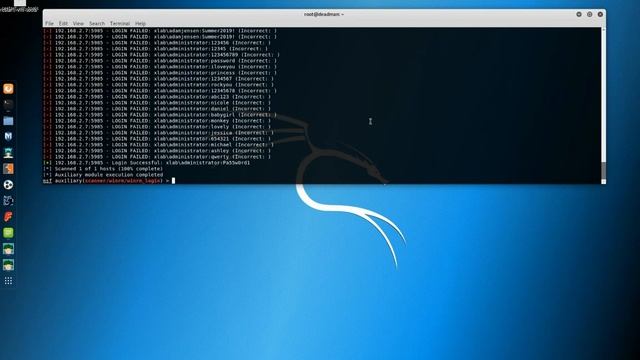Click failed login line for administrator:babygirl
Screen dimensions: 640x360
tap(160, 115)
